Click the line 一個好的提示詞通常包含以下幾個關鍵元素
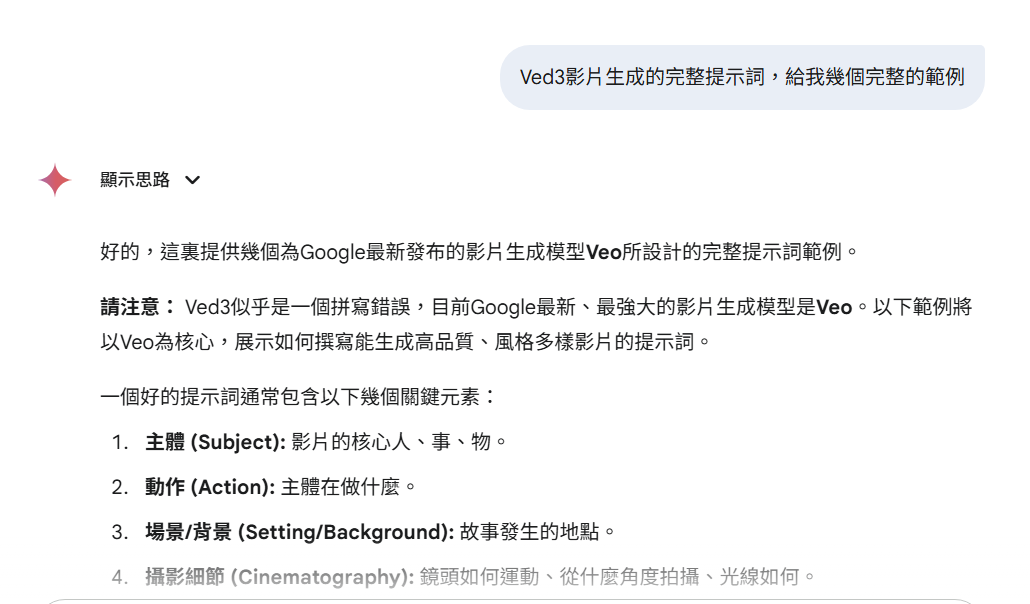This screenshot has width=1030, height=604. click(x=298, y=397)
